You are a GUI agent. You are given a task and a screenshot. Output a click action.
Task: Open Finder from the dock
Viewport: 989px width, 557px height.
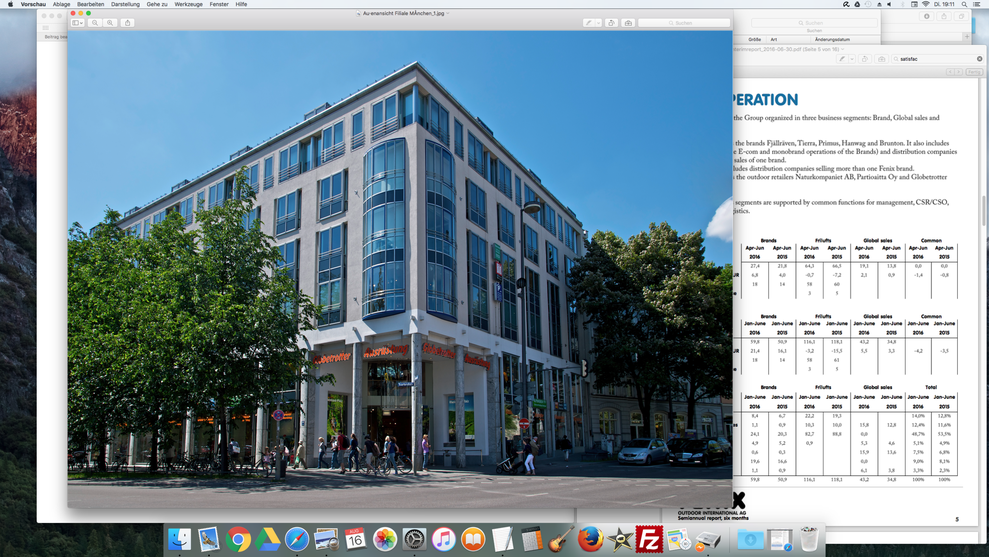(x=179, y=539)
